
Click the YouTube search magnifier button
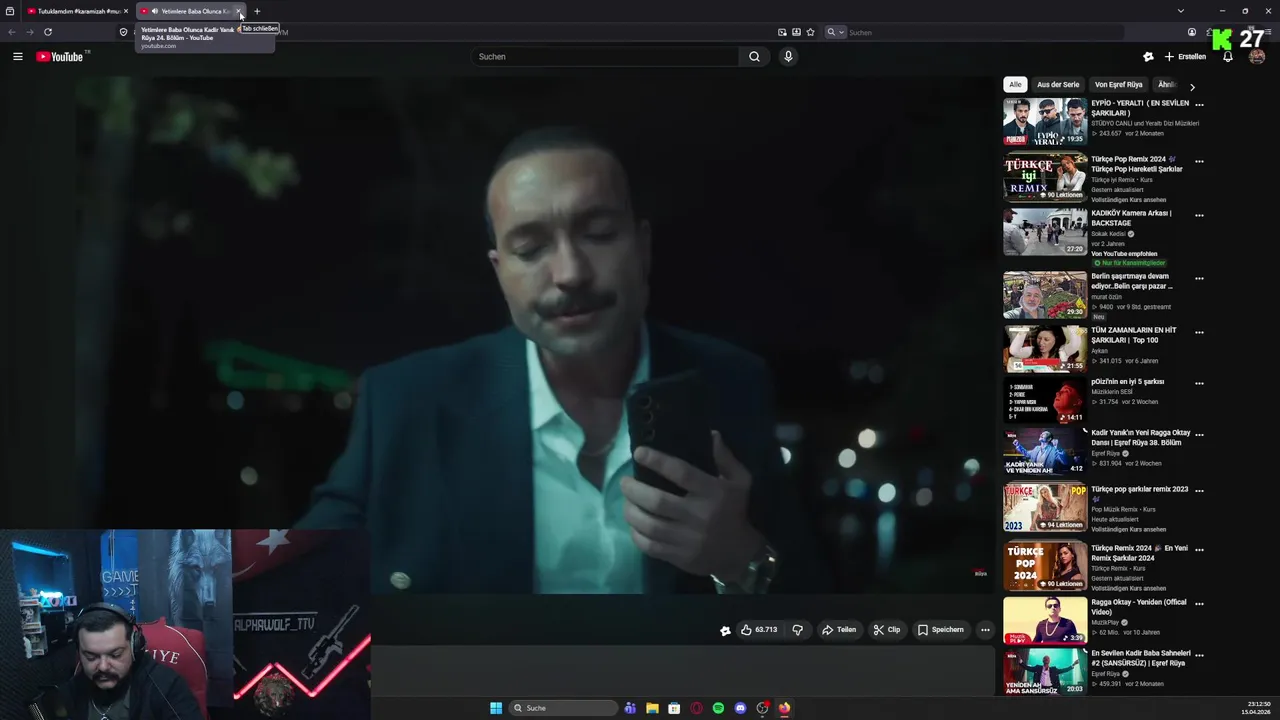pyautogui.click(x=754, y=57)
